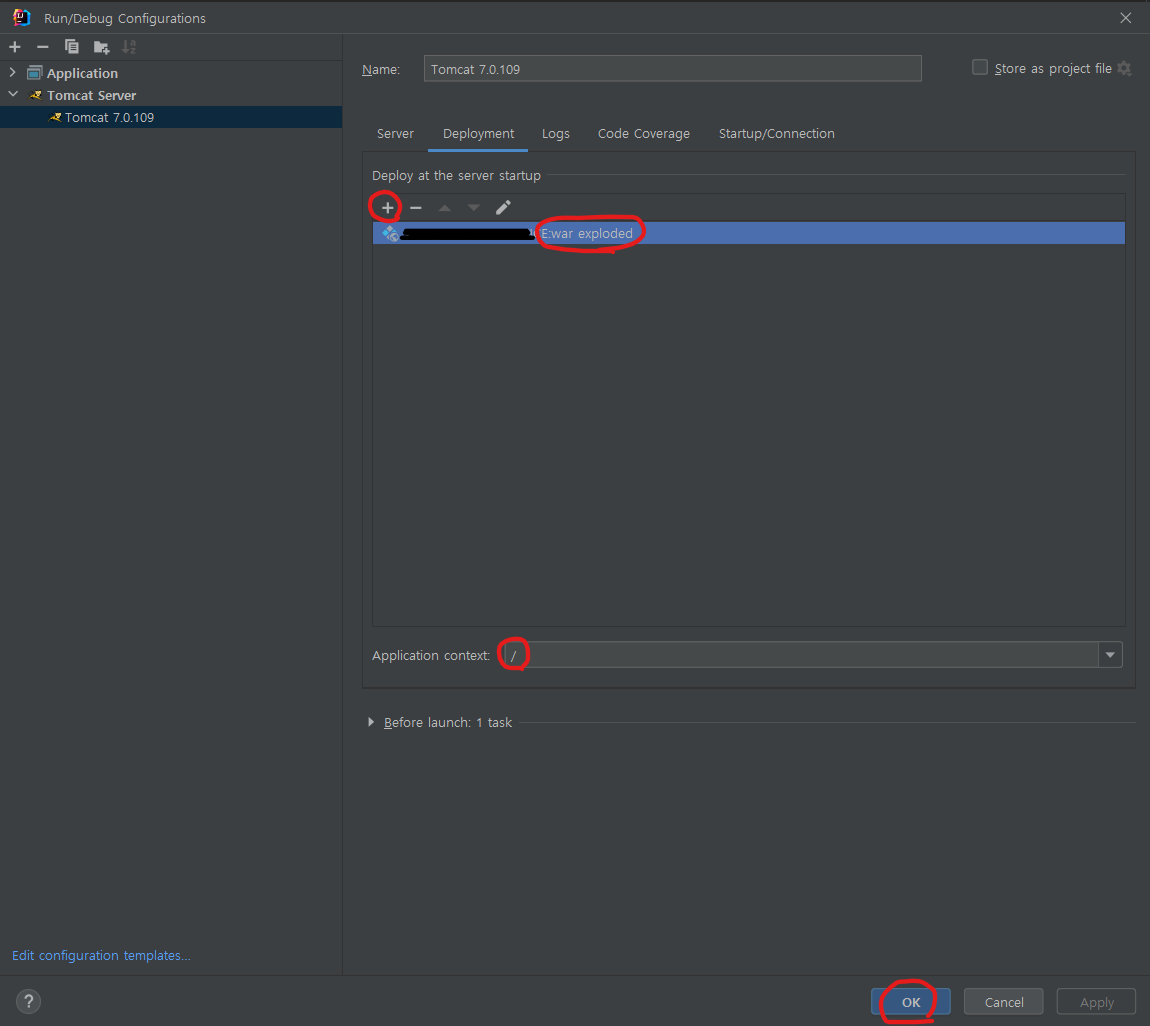Copy the selected configuration
The height and width of the screenshot is (1026, 1150).
pyautogui.click(x=71, y=47)
